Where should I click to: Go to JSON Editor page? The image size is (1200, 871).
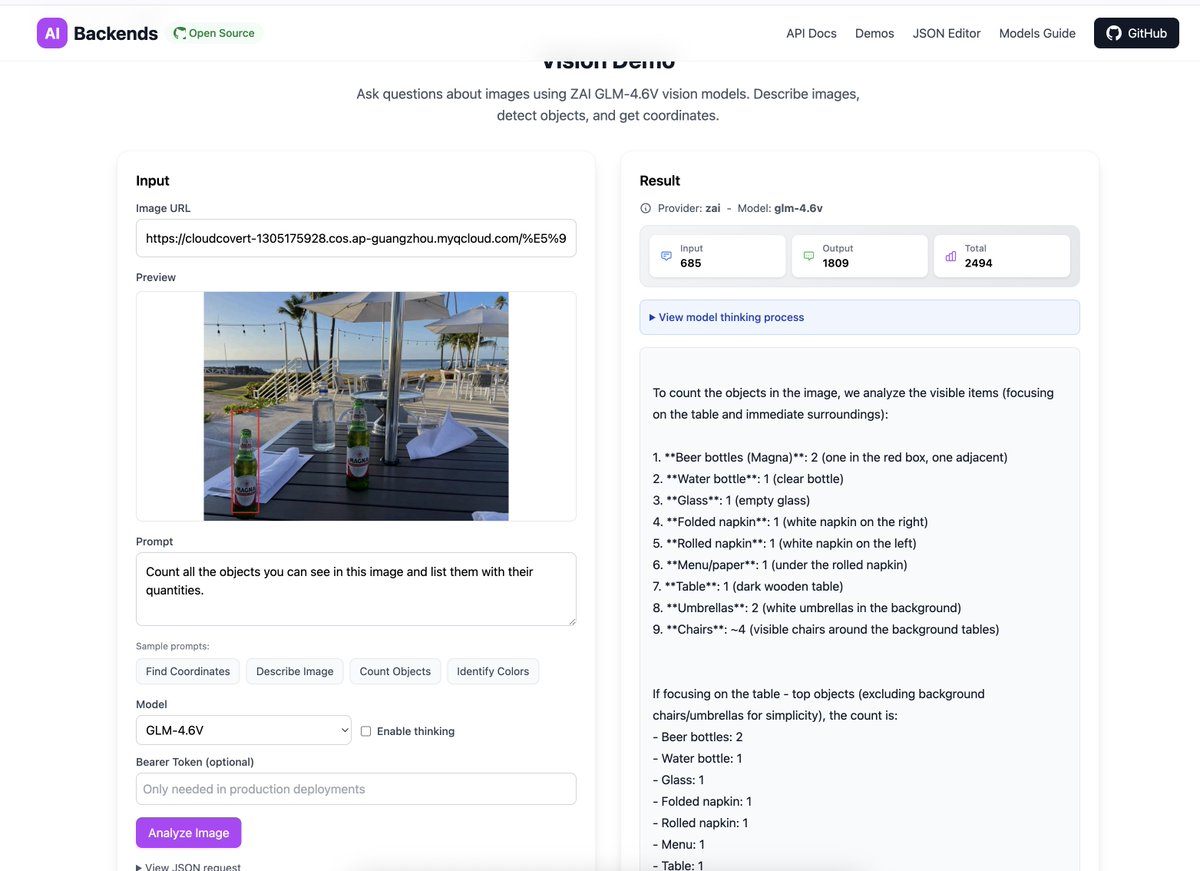946,33
